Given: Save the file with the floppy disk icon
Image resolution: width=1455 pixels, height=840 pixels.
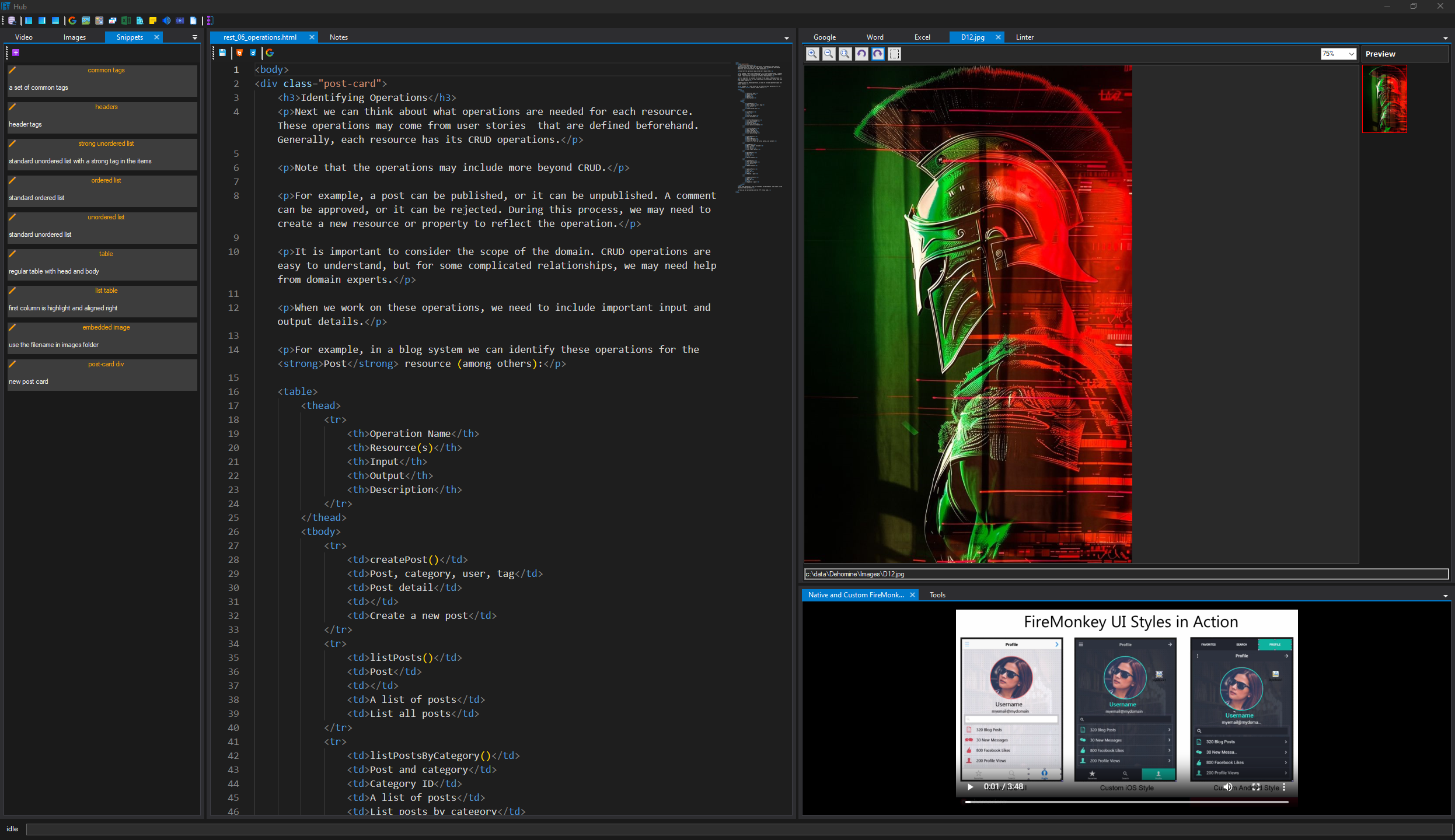Looking at the screenshot, I should click(x=222, y=52).
